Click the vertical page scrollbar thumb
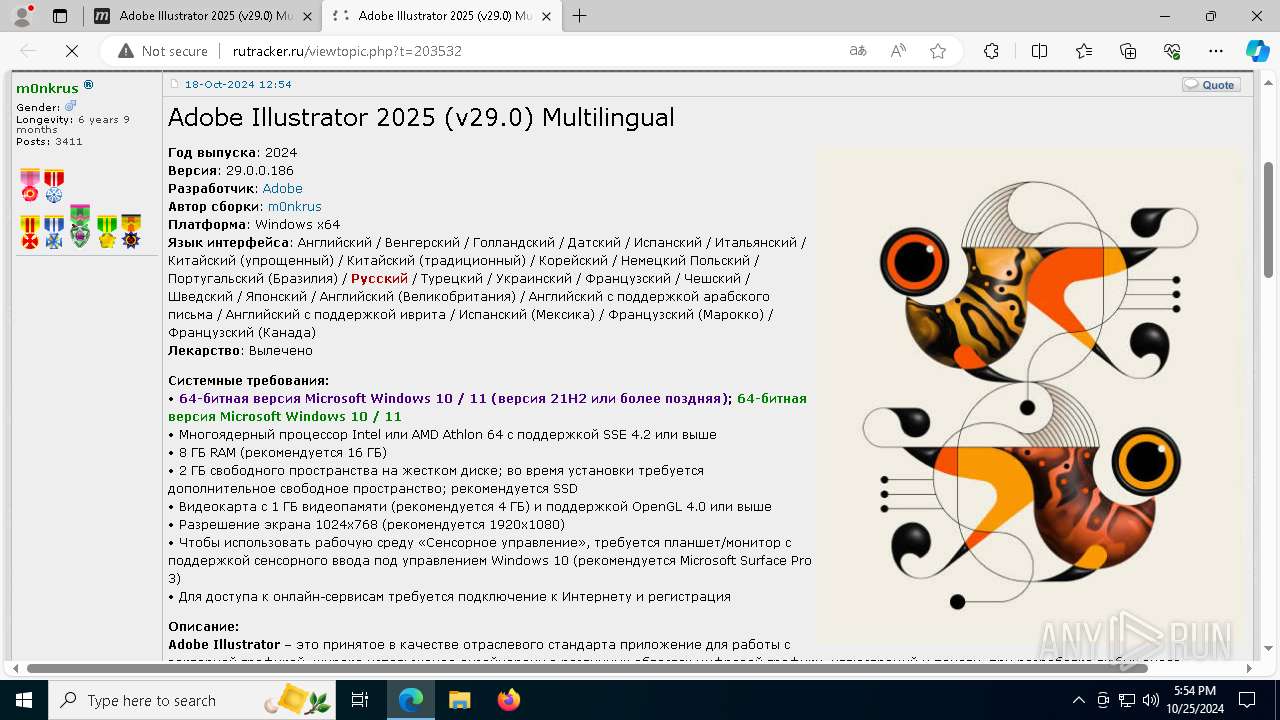This screenshot has height=720, width=1280. pyautogui.click(x=1269, y=219)
